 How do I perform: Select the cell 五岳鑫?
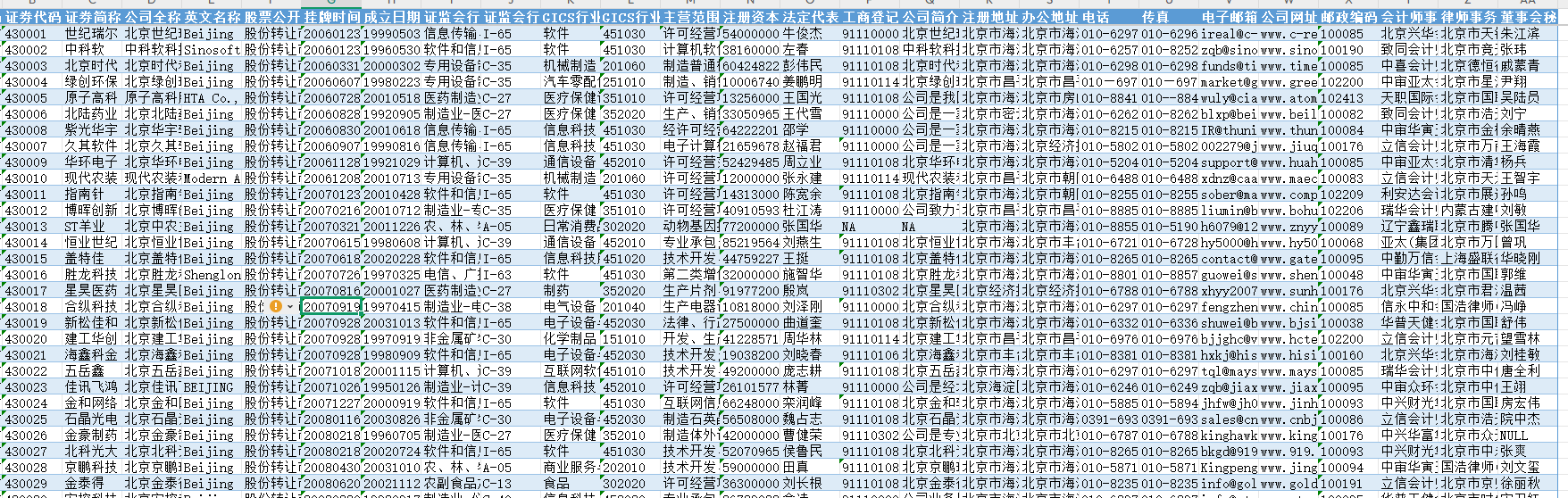pyautogui.click(x=93, y=370)
